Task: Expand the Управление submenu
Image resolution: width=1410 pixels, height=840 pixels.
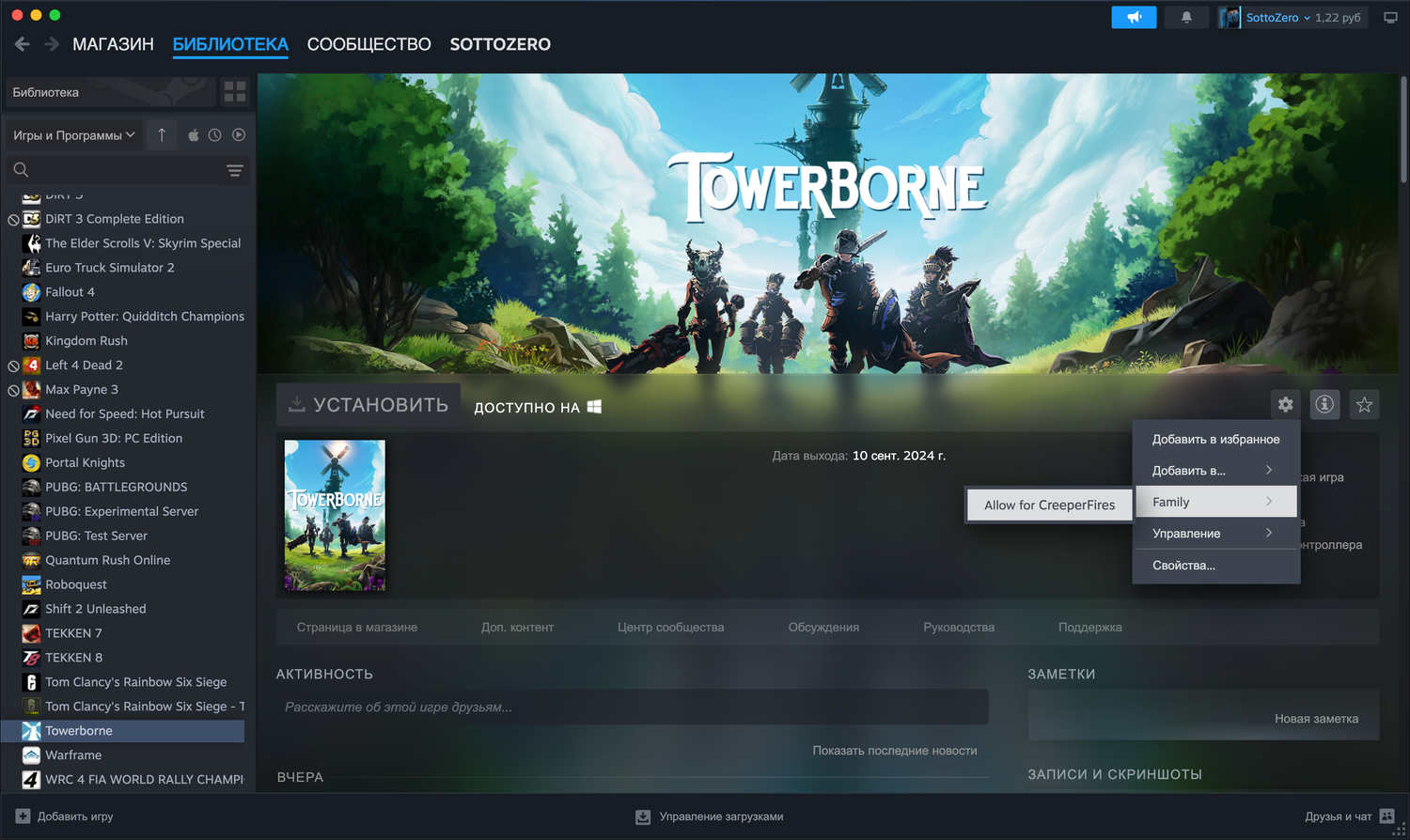Action: pyautogui.click(x=1216, y=534)
